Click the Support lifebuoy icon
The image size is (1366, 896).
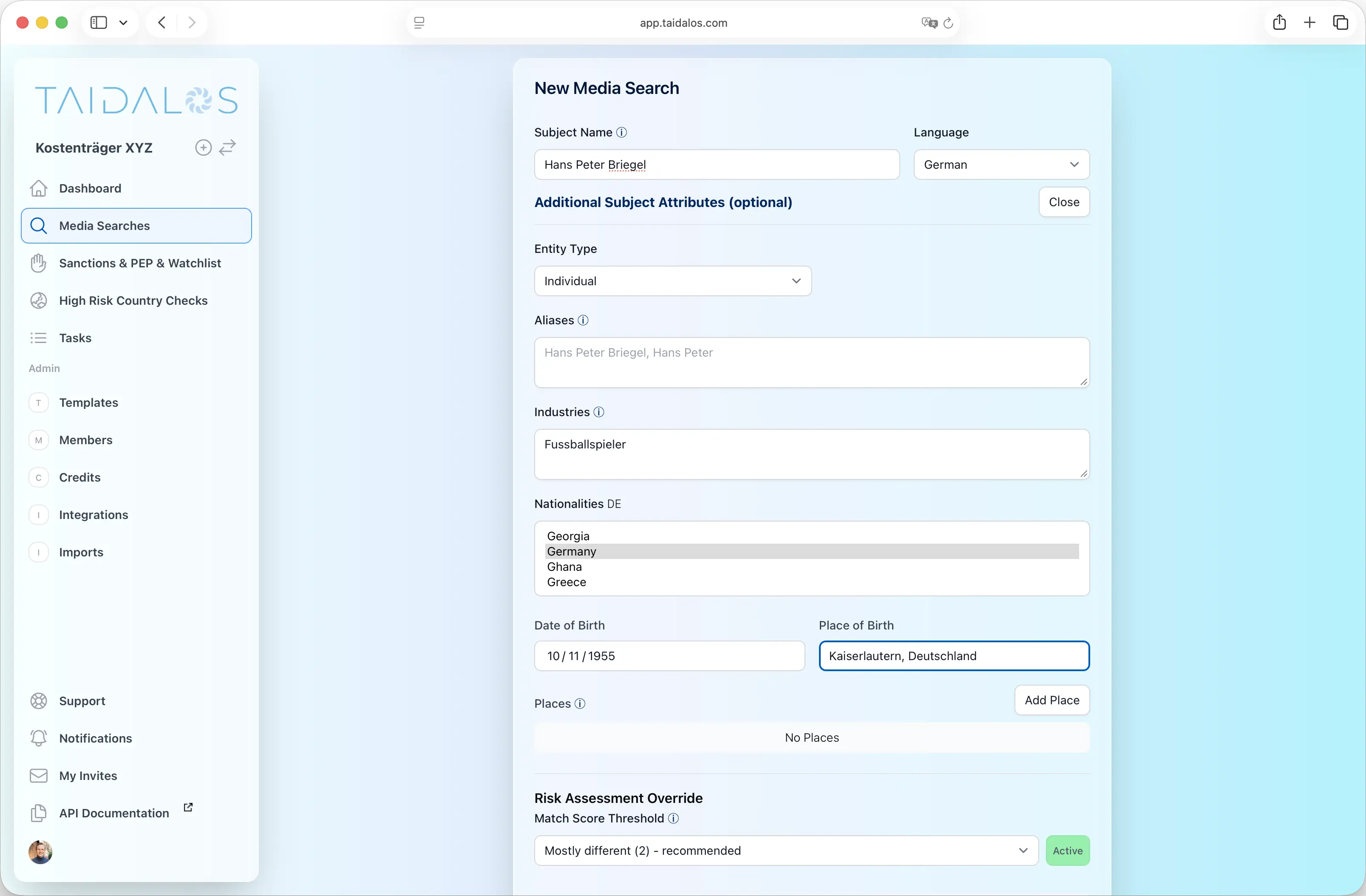click(x=38, y=700)
